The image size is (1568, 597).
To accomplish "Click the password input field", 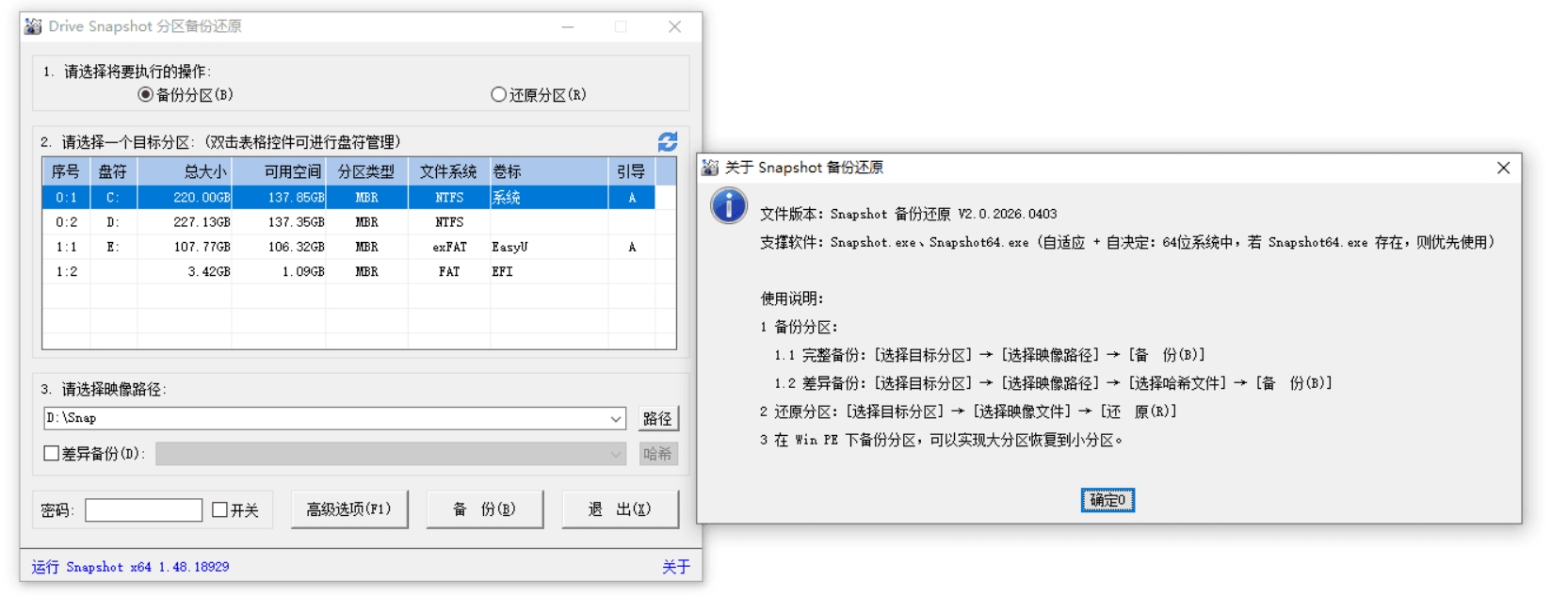I will click(x=143, y=510).
